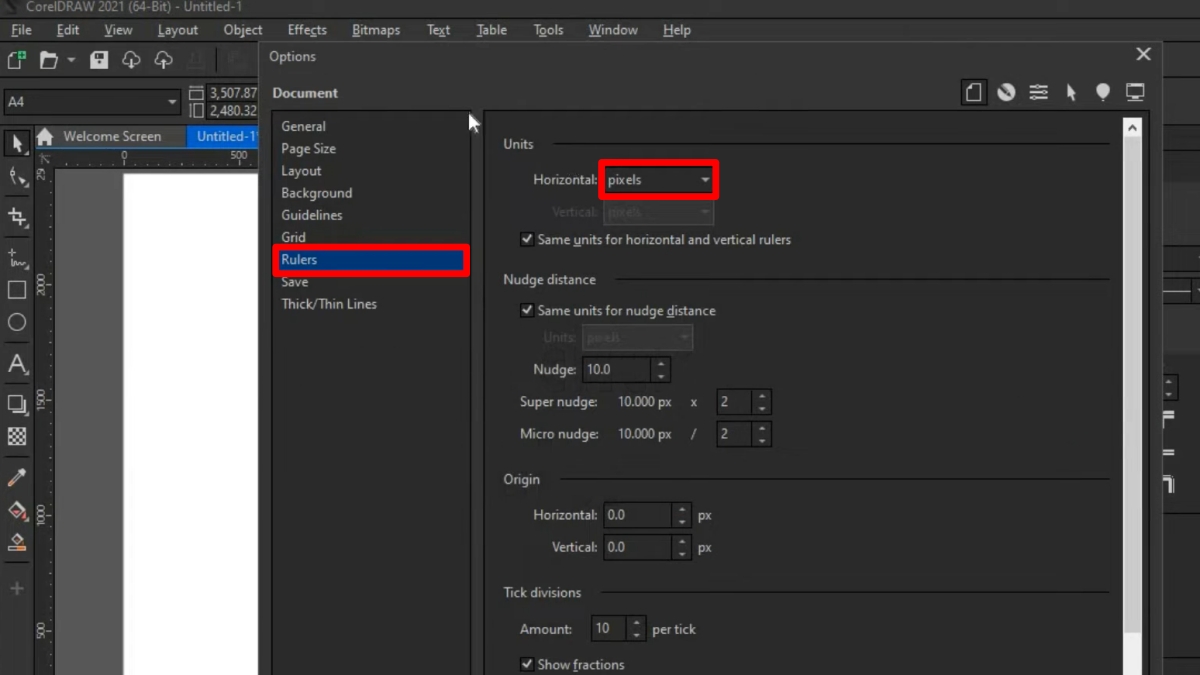Select Layout in the options list

click(x=301, y=171)
